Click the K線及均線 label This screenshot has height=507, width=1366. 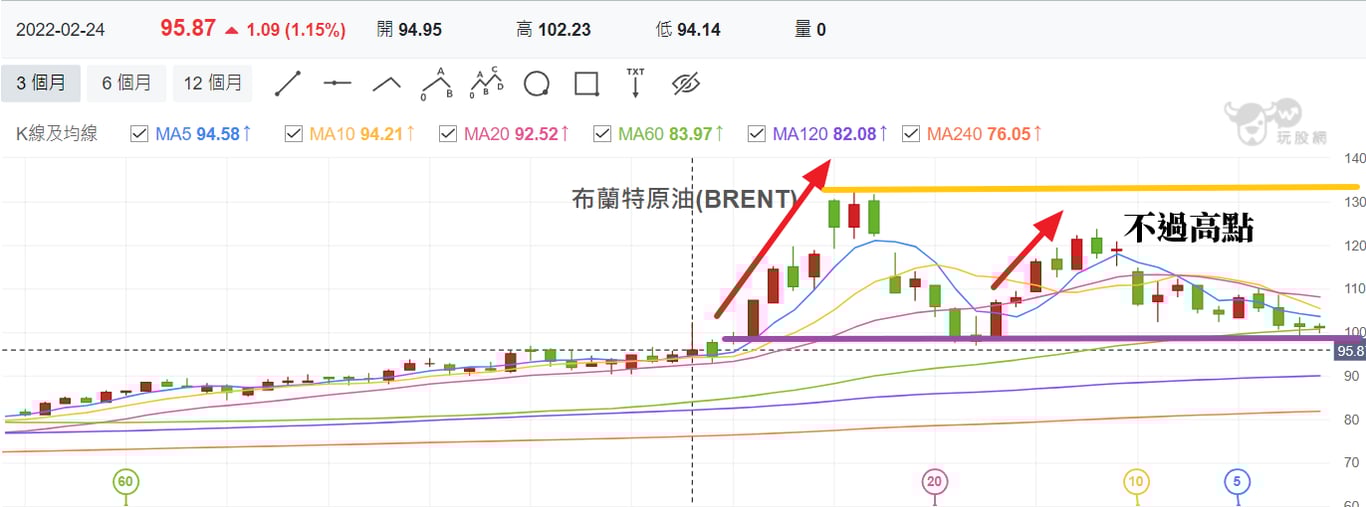(57, 133)
